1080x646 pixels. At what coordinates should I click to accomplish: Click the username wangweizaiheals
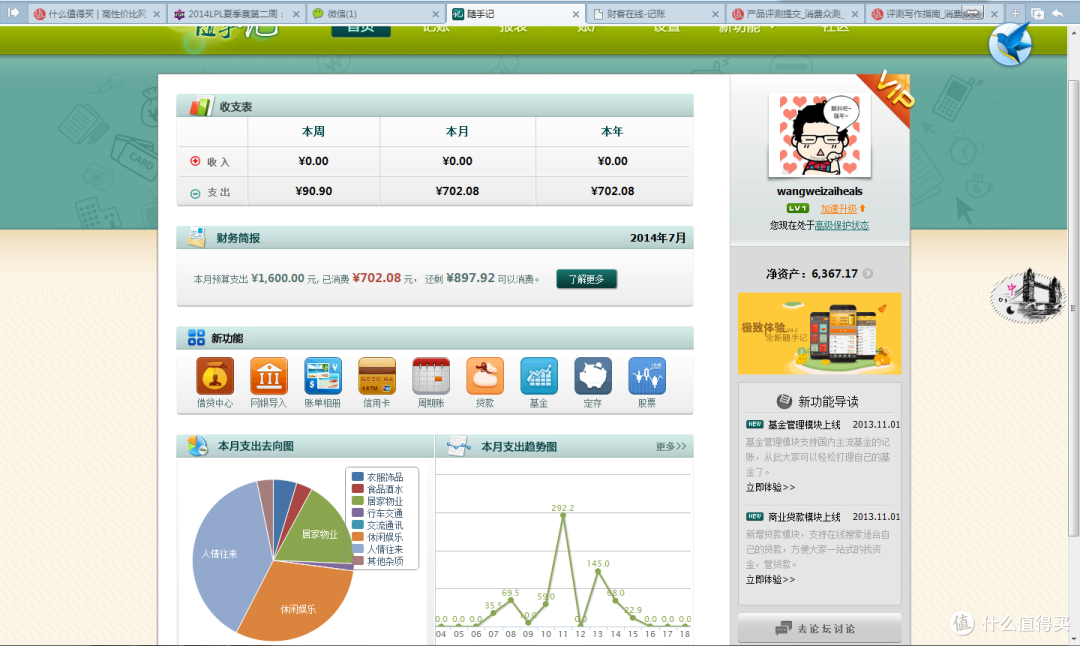click(820, 191)
